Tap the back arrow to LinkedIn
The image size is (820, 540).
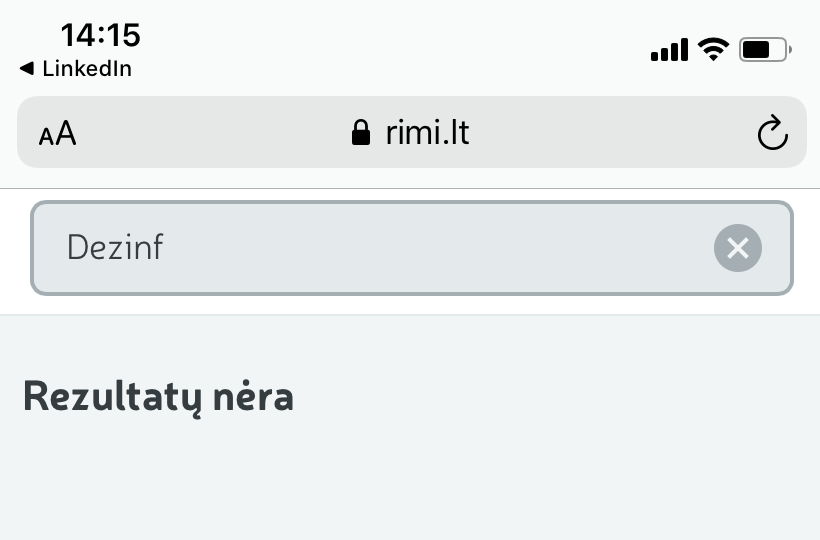(26, 69)
